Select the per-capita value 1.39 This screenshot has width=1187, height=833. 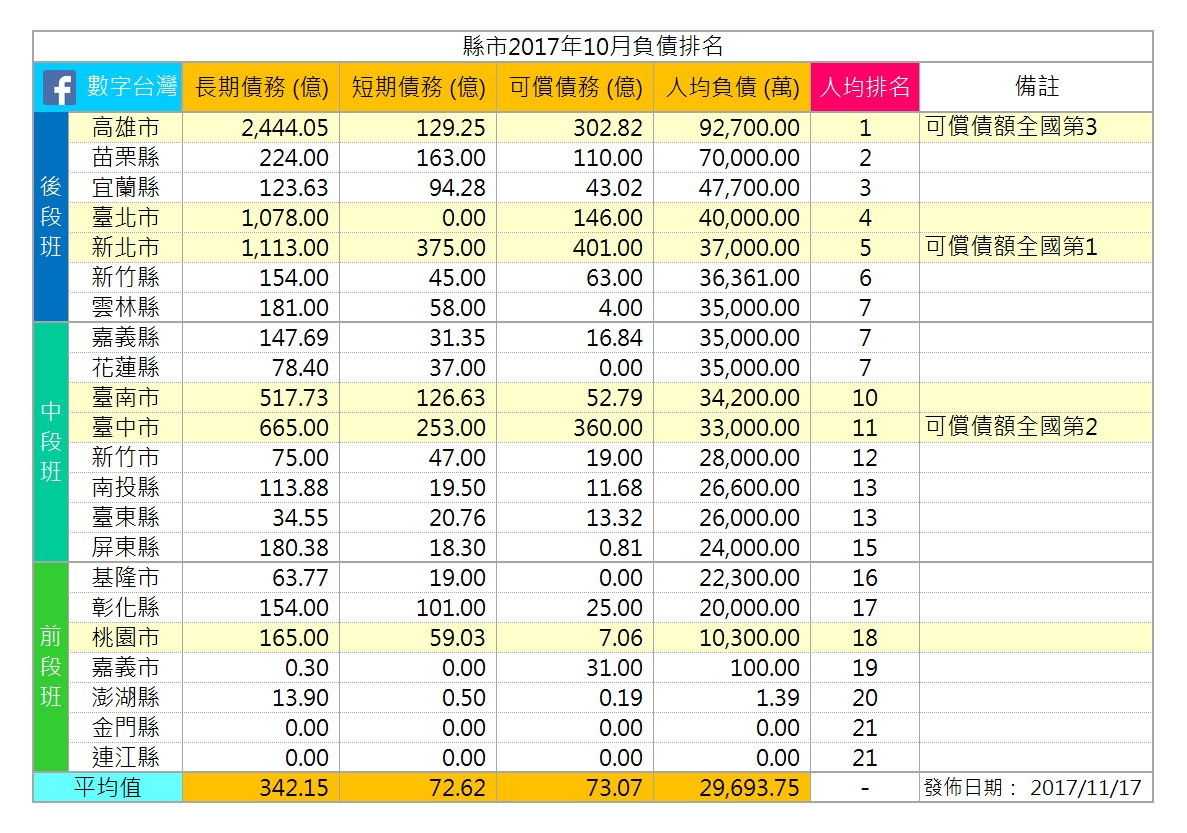pos(777,698)
